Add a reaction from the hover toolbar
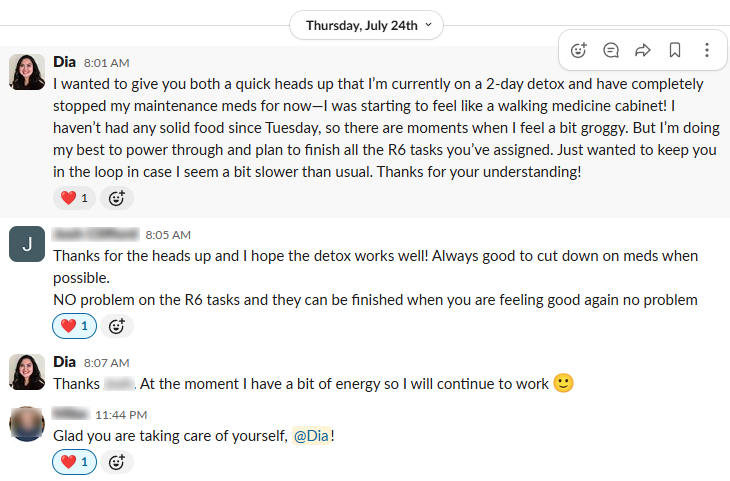 579,49
